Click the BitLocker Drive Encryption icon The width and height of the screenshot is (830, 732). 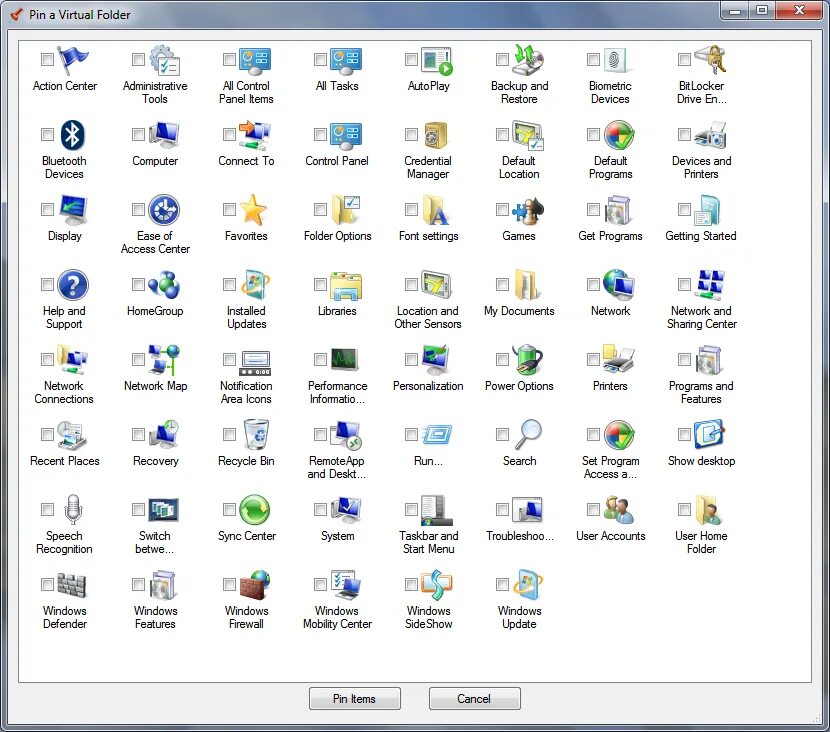pyautogui.click(x=710, y=59)
